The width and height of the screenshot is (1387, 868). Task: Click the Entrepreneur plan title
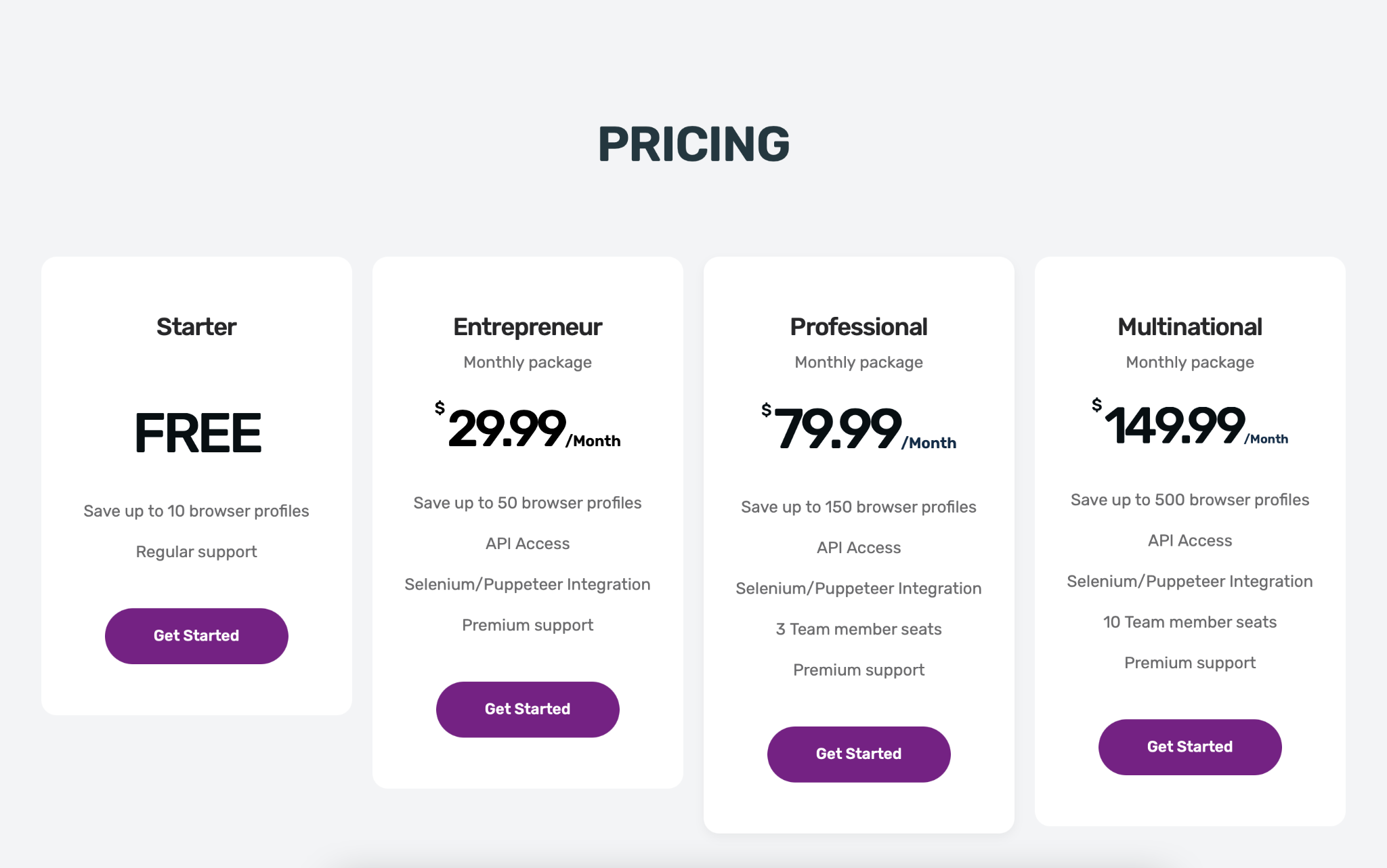[x=528, y=327]
